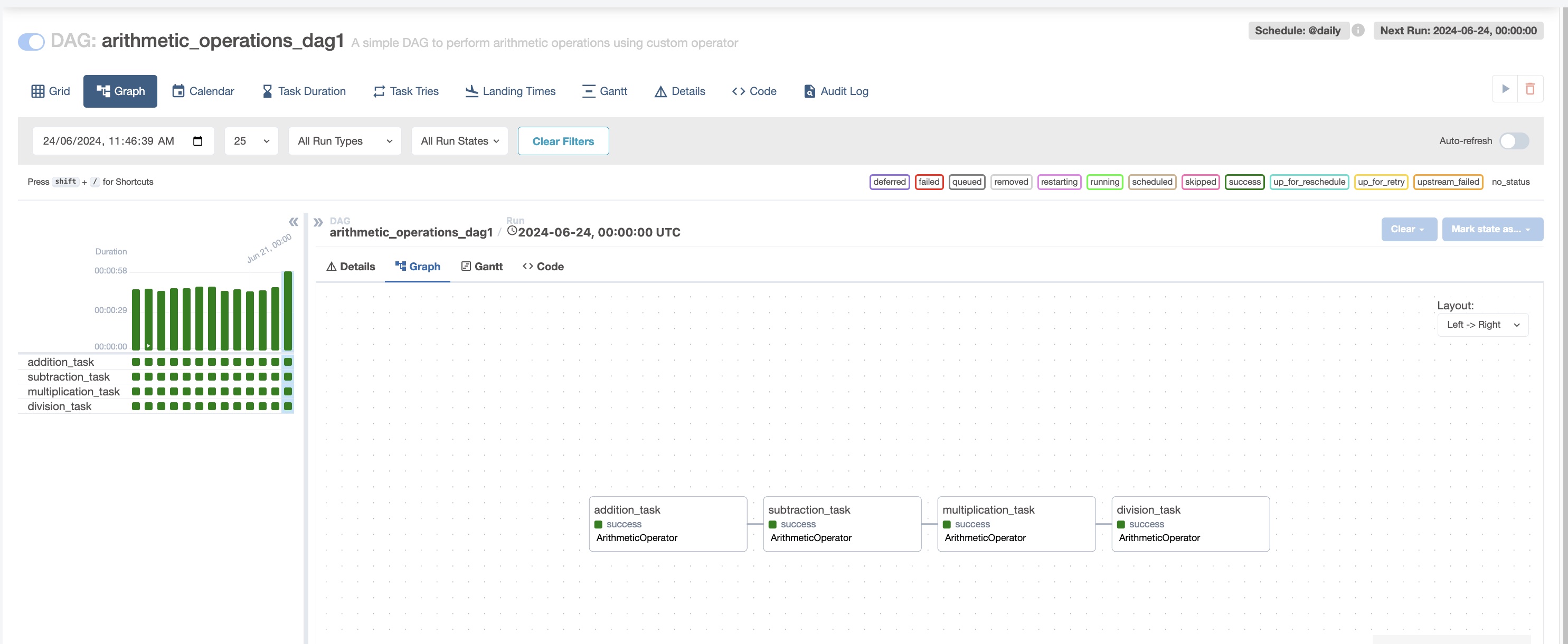
Task: Click the double-right chevron expand icon
Action: pos(318,222)
